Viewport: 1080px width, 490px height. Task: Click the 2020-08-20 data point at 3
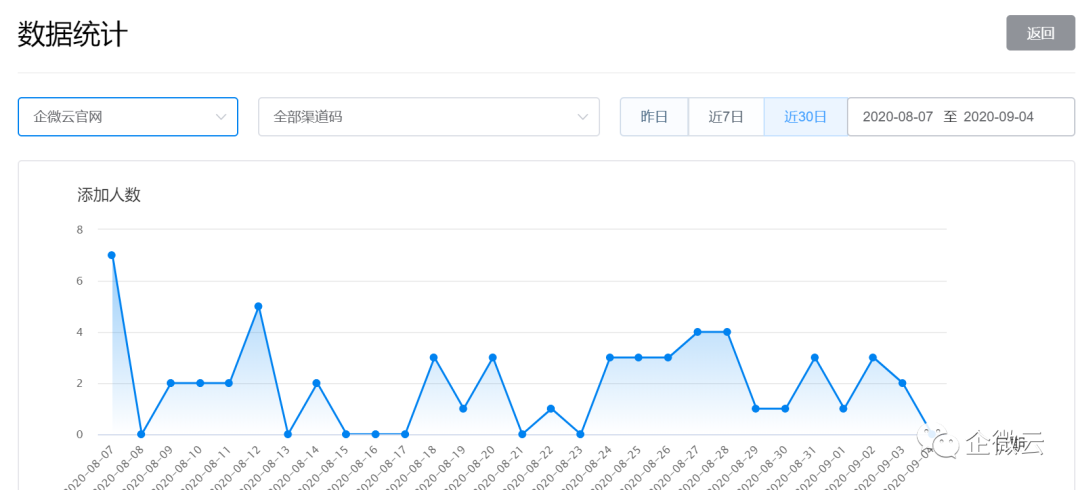click(492, 357)
